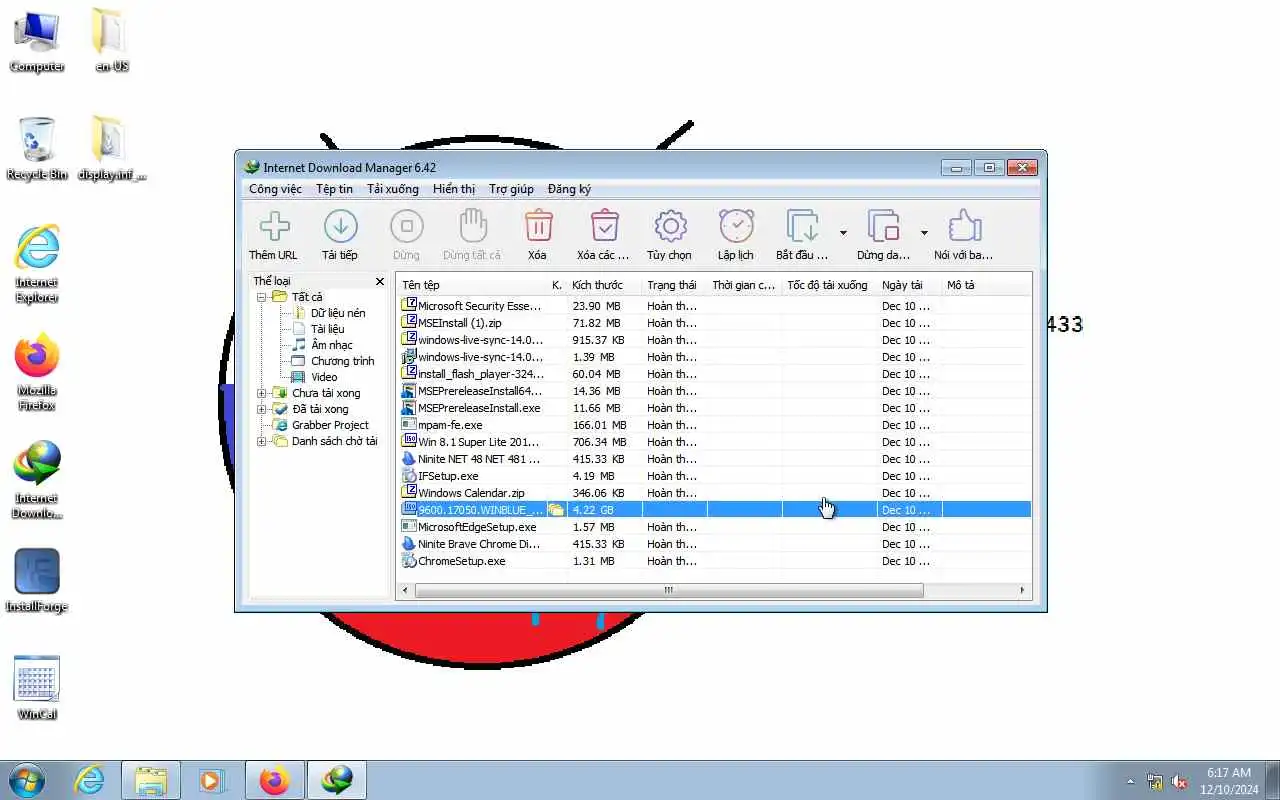This screenshot has height=800, width=1280.
Task: Click left arrow of the horizontal scrollbar
Action: (405, 590)
